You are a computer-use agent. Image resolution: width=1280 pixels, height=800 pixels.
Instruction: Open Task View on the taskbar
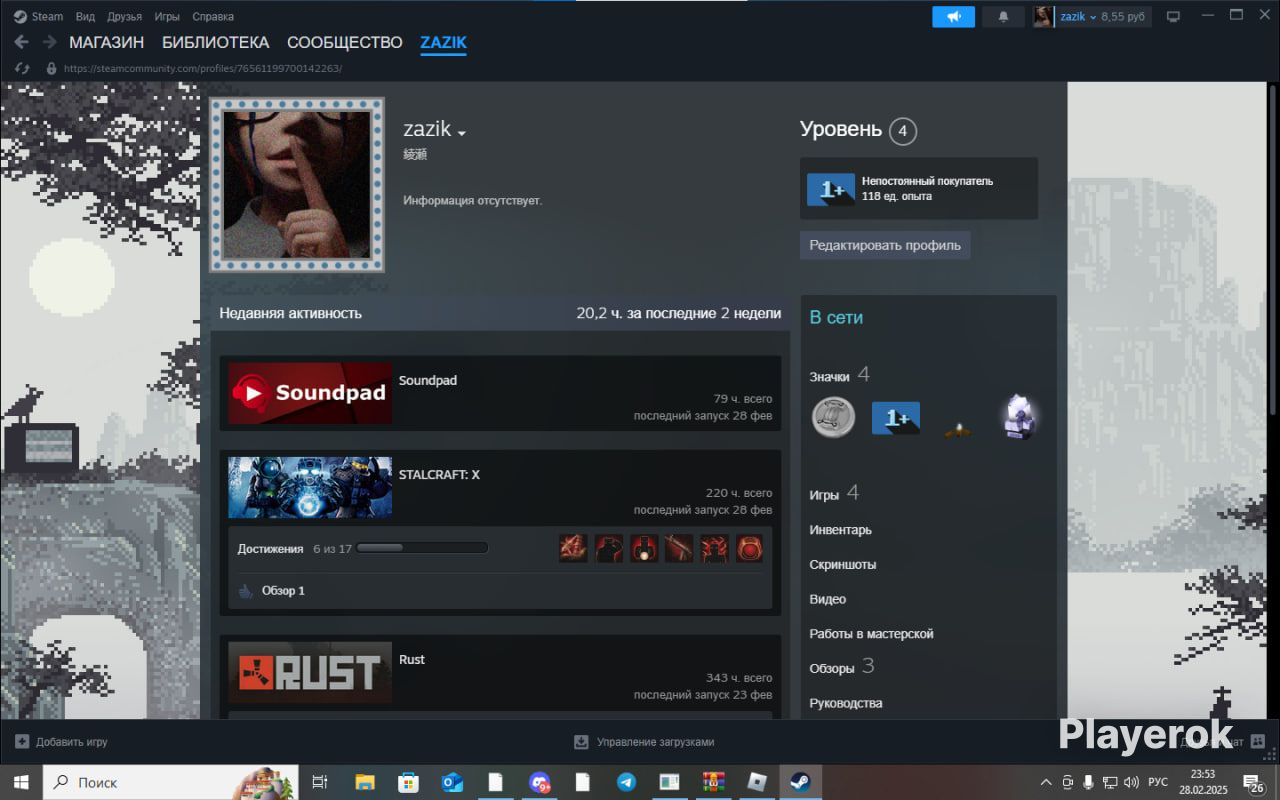coord(320,782)
